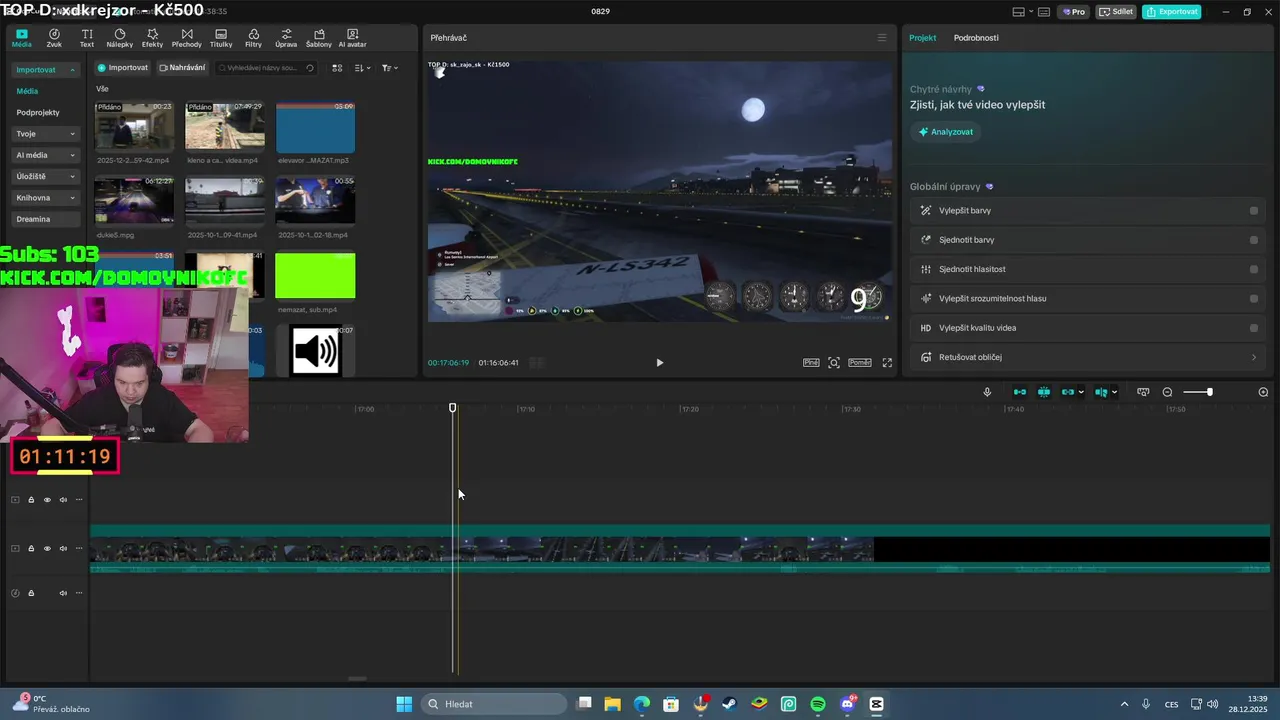The width and height of the screenshot is (1280, 720).
Task: Hide the main video track eye icon
Action: (47, 549)
